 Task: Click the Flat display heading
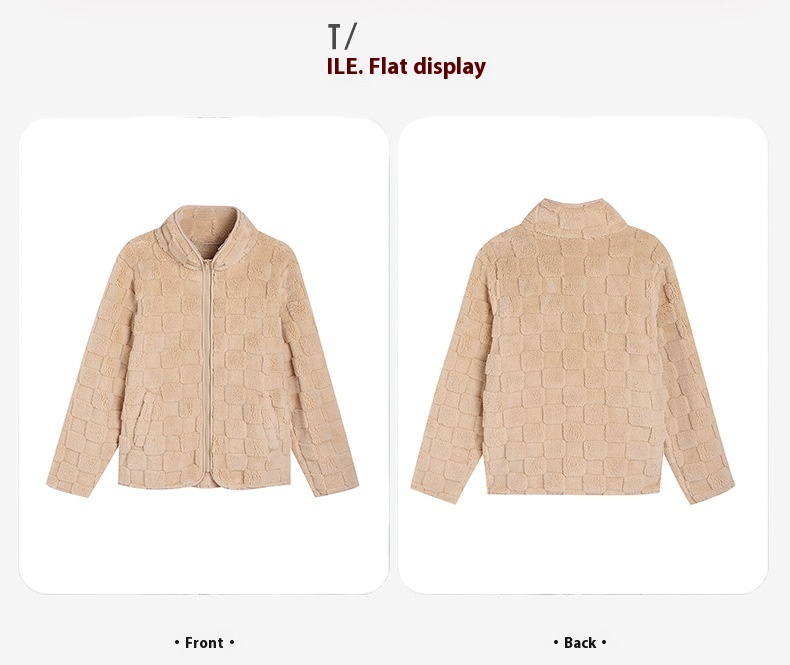(406, 66)
